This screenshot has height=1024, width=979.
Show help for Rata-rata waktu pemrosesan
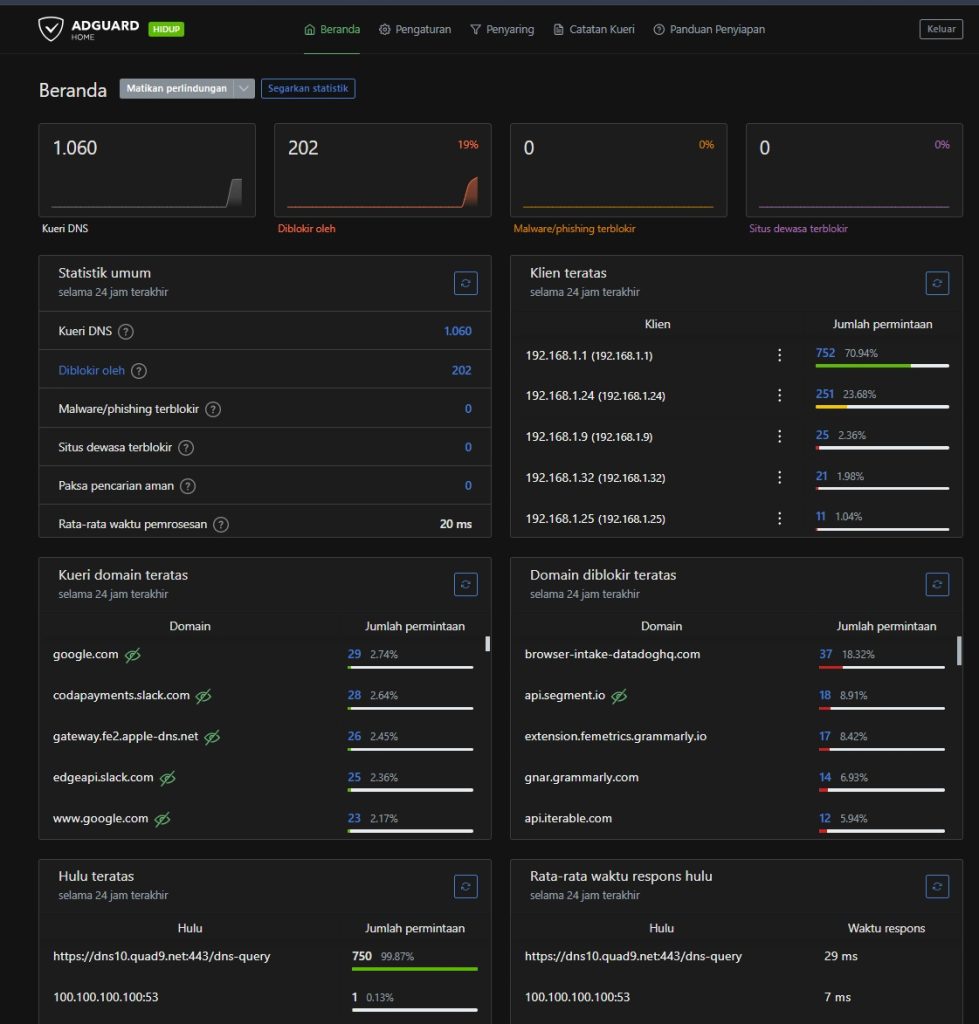coord(221,524)
